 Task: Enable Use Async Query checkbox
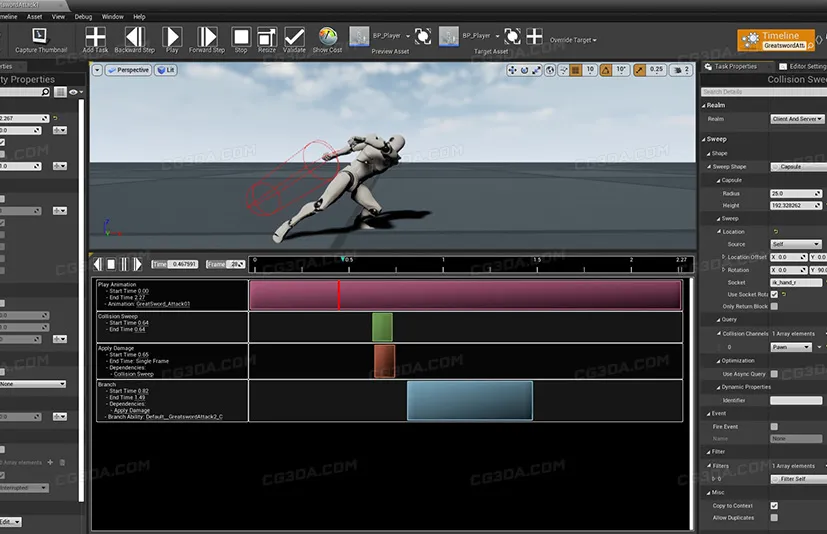click(774, 374)
